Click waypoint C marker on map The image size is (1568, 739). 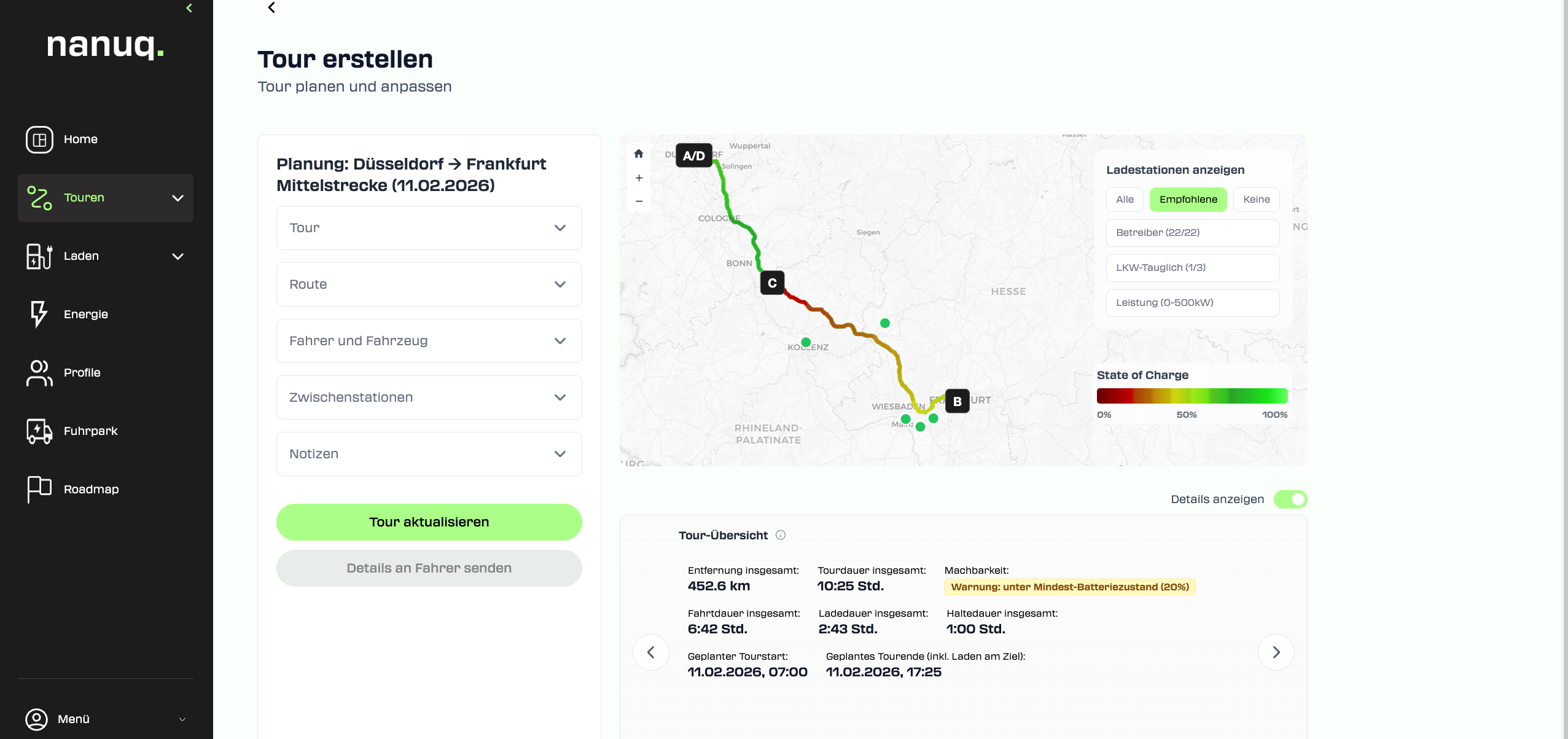[x=772, y=283]
